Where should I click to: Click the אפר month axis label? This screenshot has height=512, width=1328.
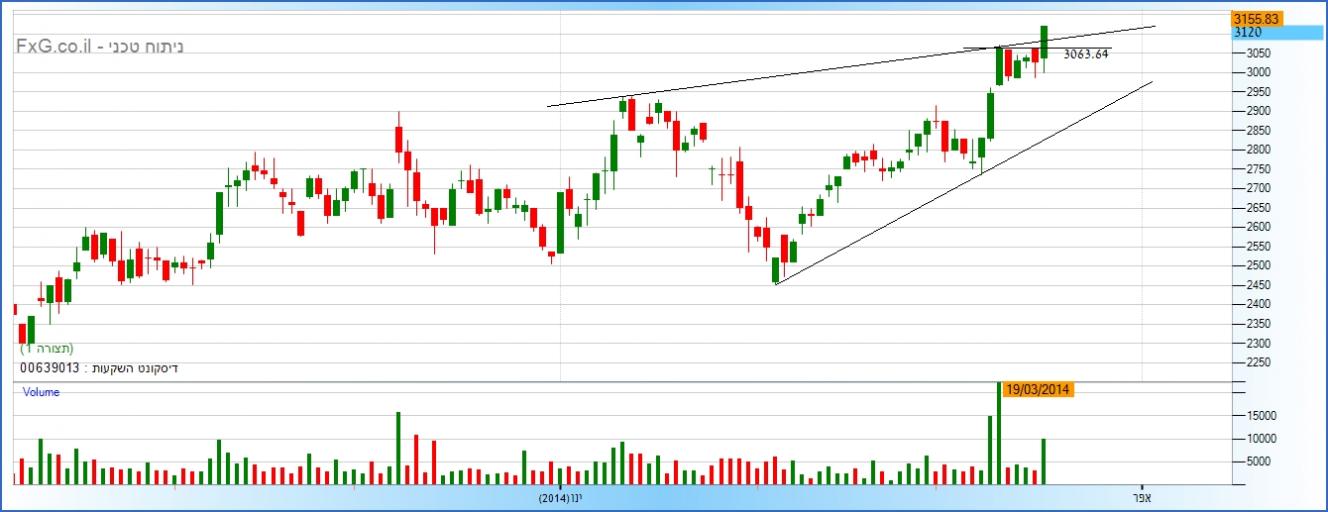pyautogui.click(x=1142, y=497)
